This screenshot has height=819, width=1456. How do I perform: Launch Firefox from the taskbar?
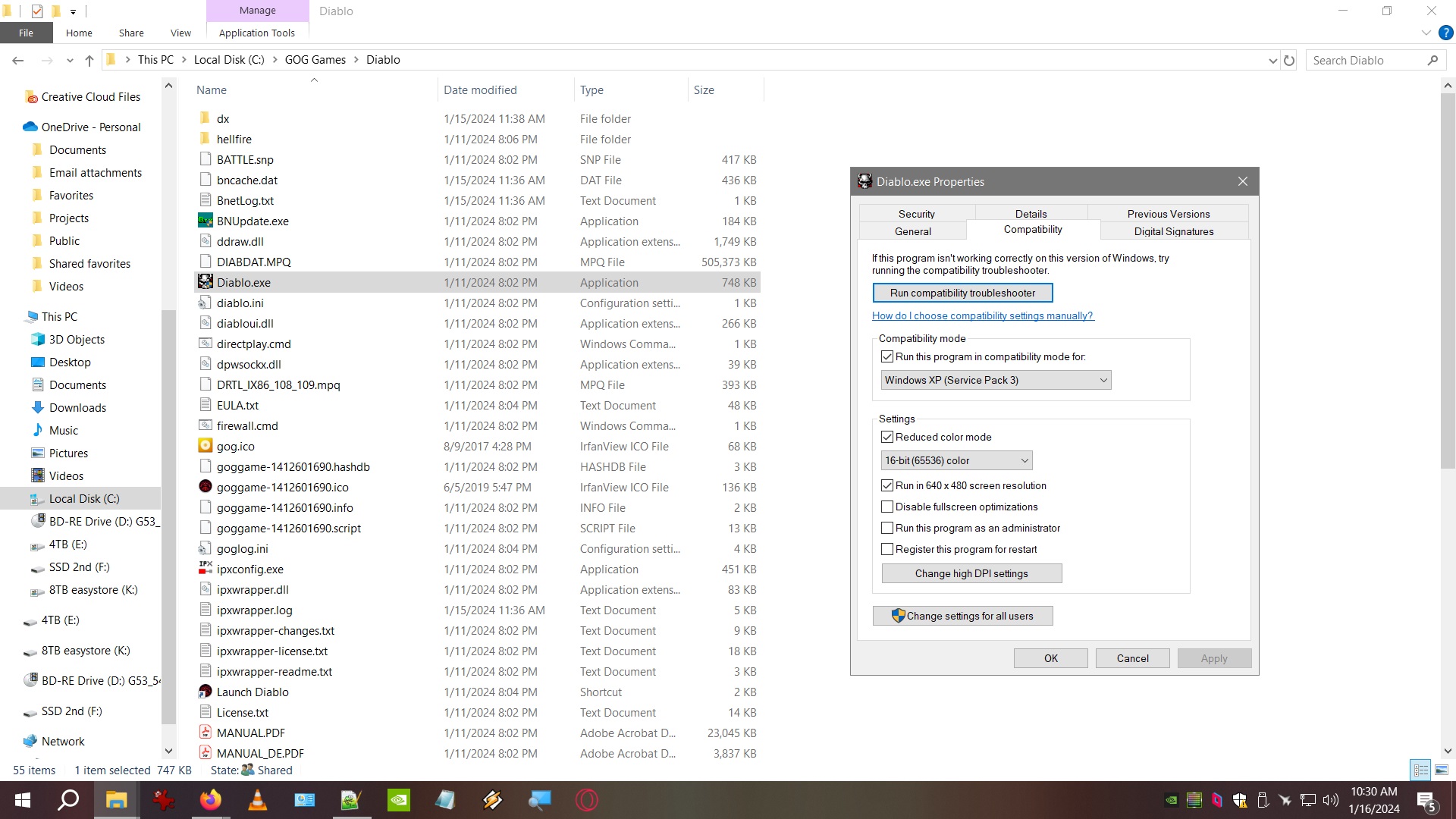[x=211, y=800]
